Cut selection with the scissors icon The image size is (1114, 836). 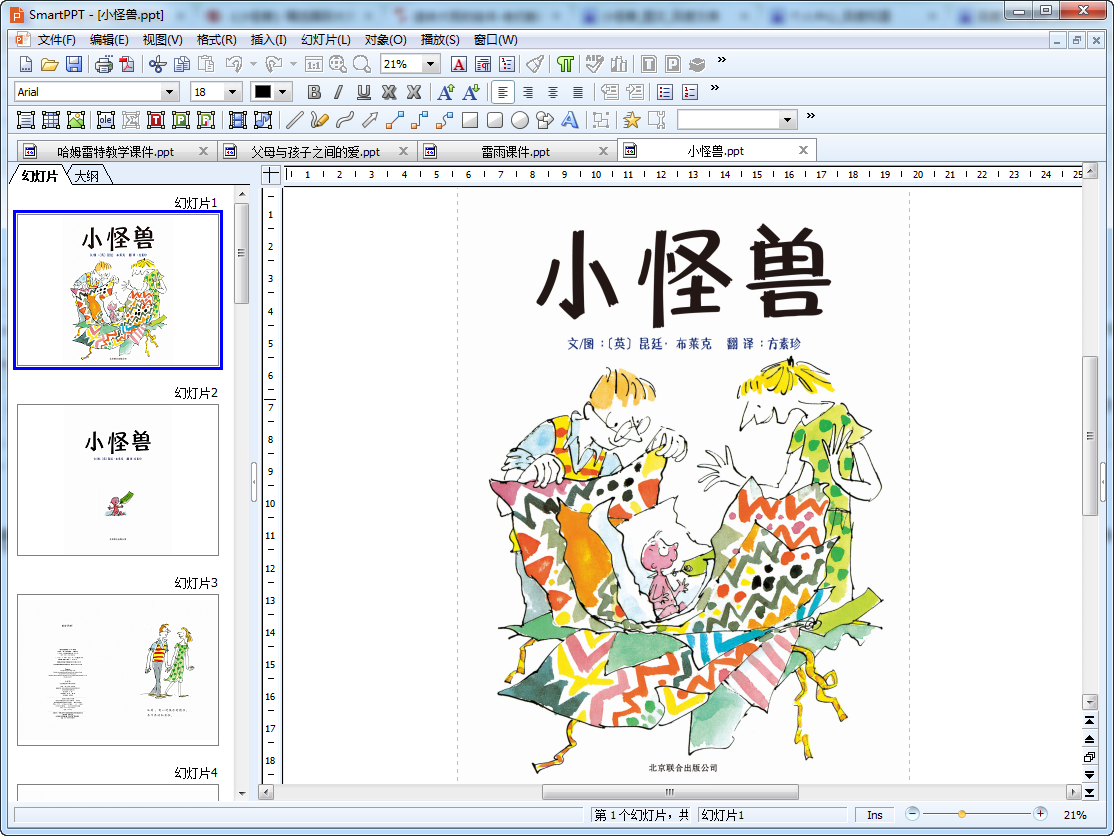tap(157, 65)
